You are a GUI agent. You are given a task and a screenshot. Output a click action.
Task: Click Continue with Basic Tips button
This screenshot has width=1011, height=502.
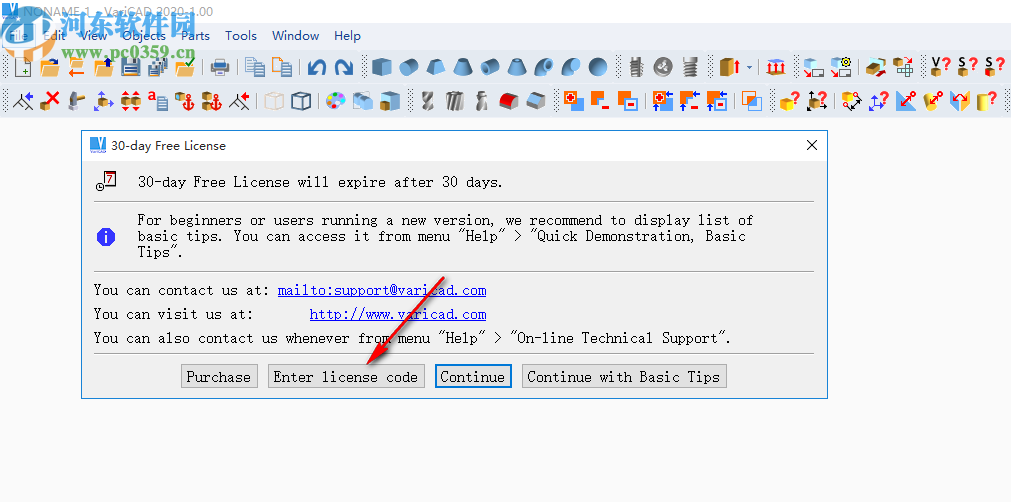(624, 376)
